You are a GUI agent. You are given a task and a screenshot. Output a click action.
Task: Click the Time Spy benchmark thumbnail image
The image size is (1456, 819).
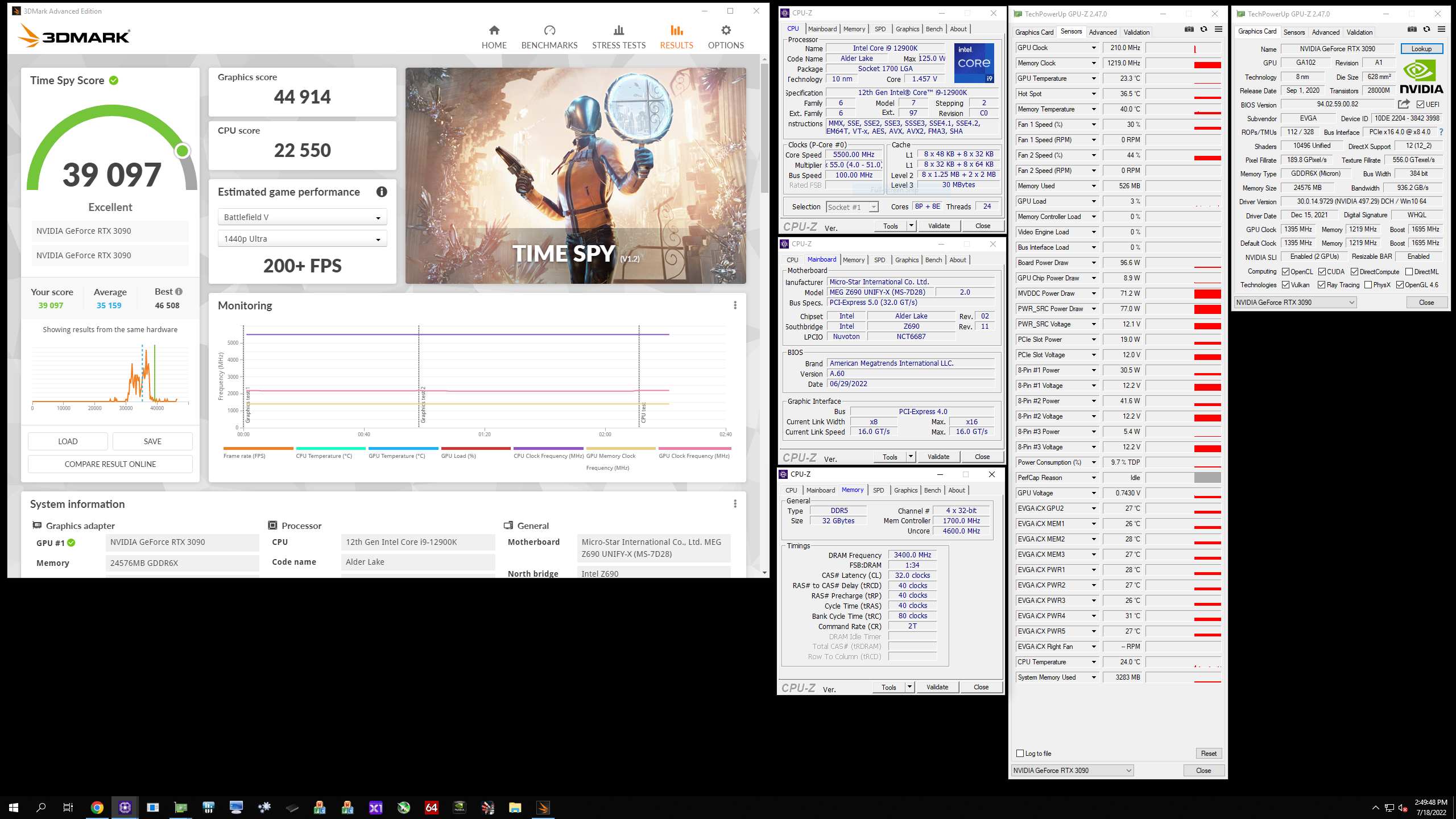[x=576, y=176]
